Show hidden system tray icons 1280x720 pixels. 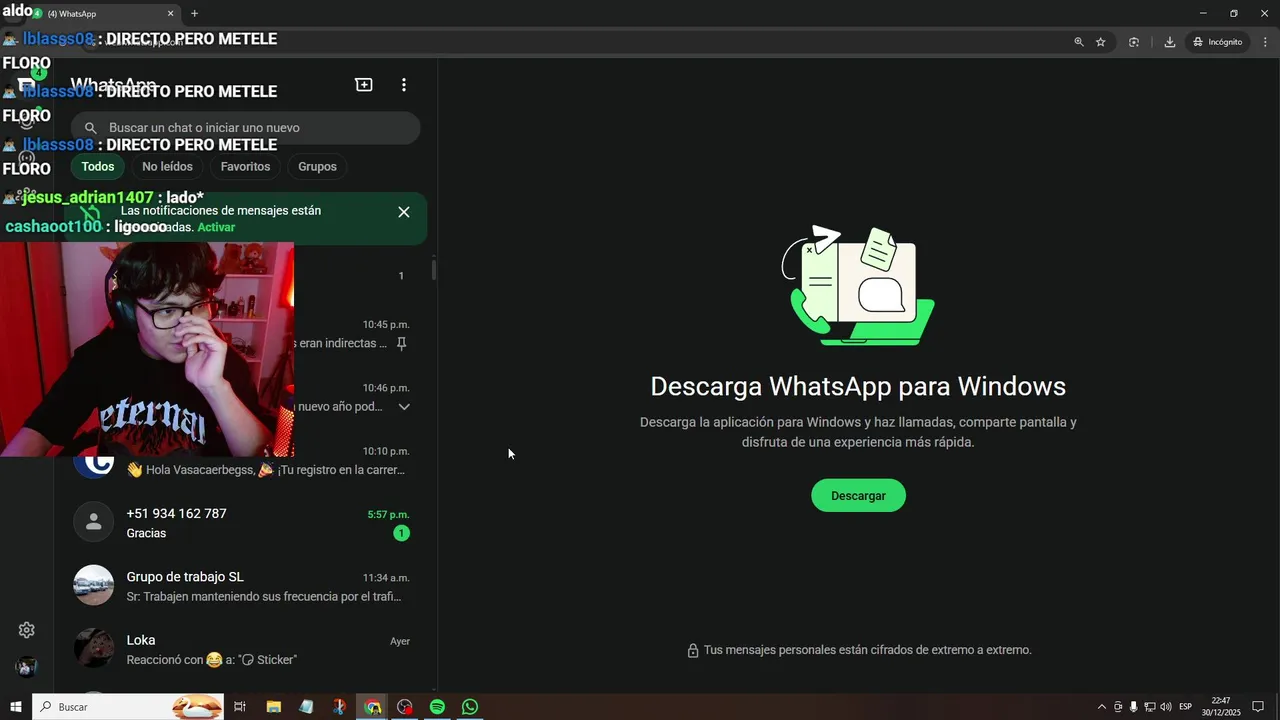[x=1102, y=707]
